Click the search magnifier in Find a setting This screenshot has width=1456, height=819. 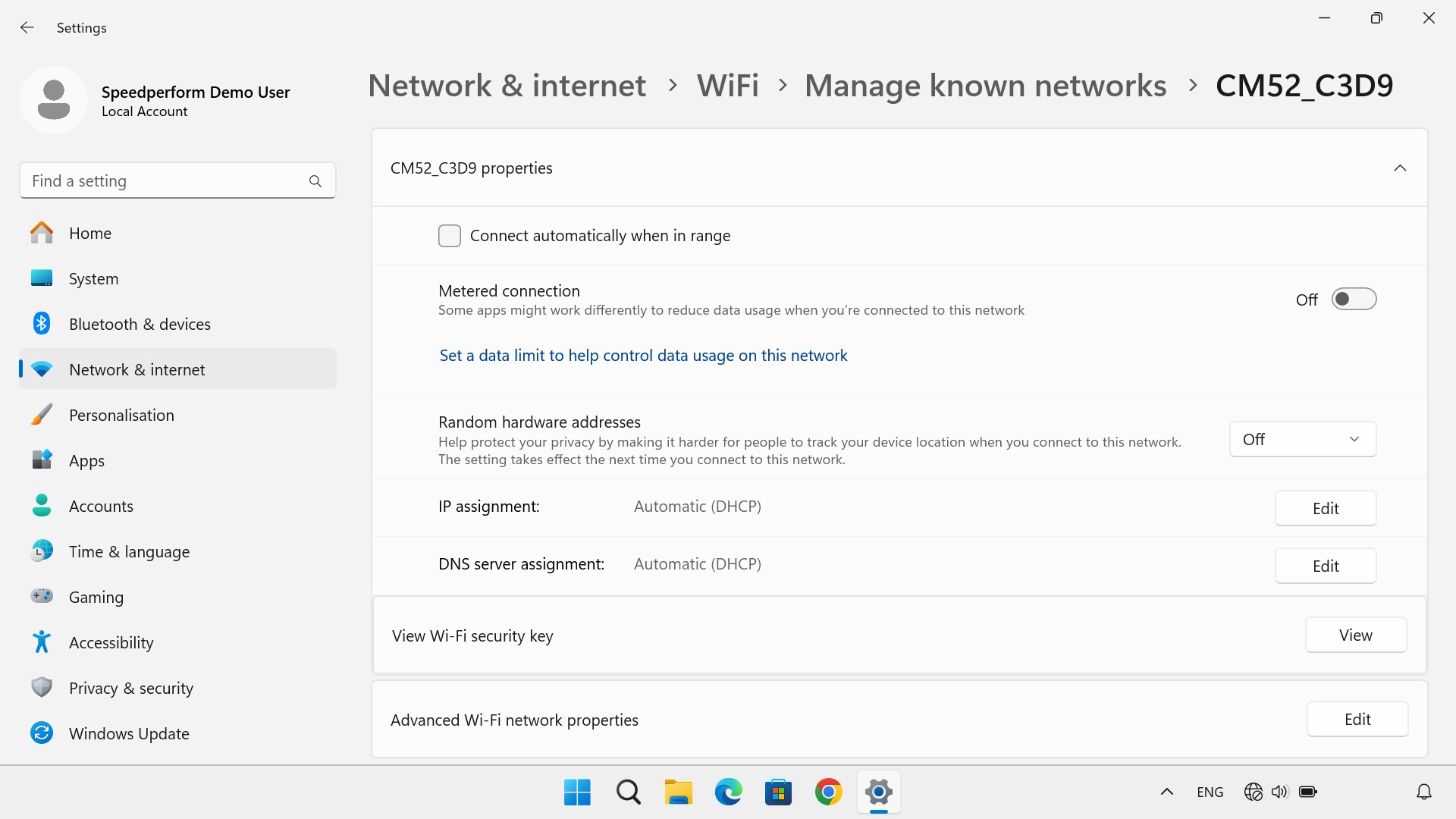315,181
